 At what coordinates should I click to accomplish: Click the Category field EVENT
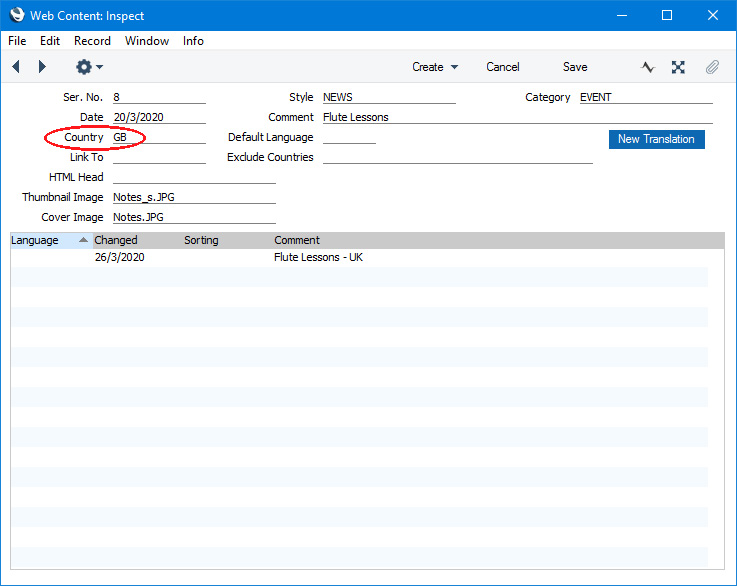coord(646,97)
